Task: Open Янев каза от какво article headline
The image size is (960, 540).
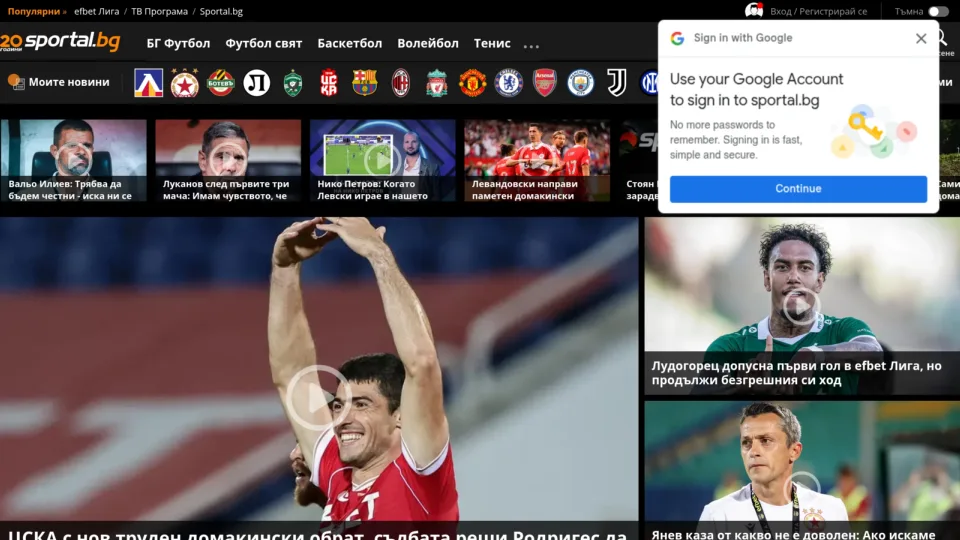Action: 793,534
